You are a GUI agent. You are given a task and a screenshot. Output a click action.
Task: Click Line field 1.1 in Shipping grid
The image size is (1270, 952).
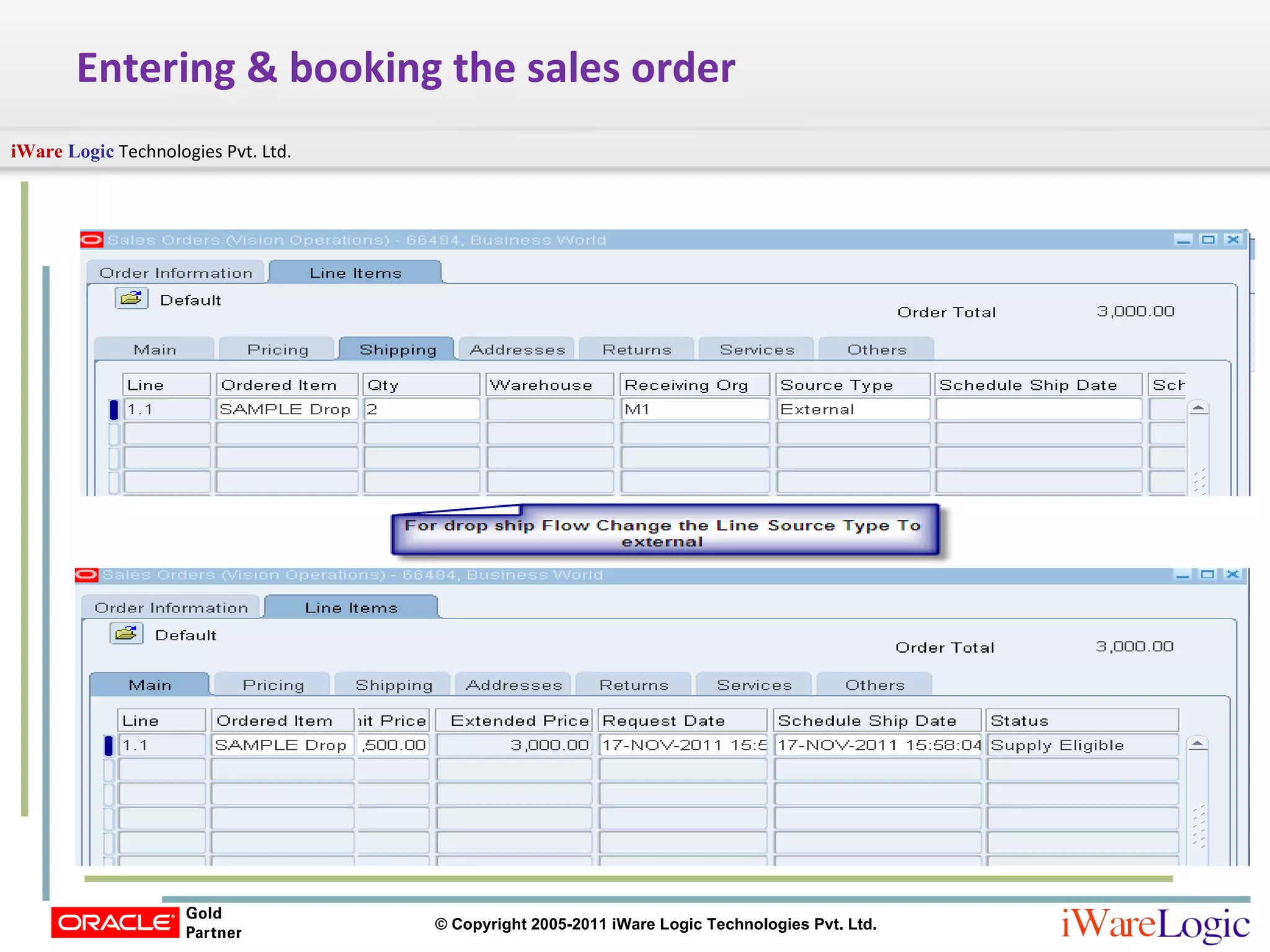167,409
